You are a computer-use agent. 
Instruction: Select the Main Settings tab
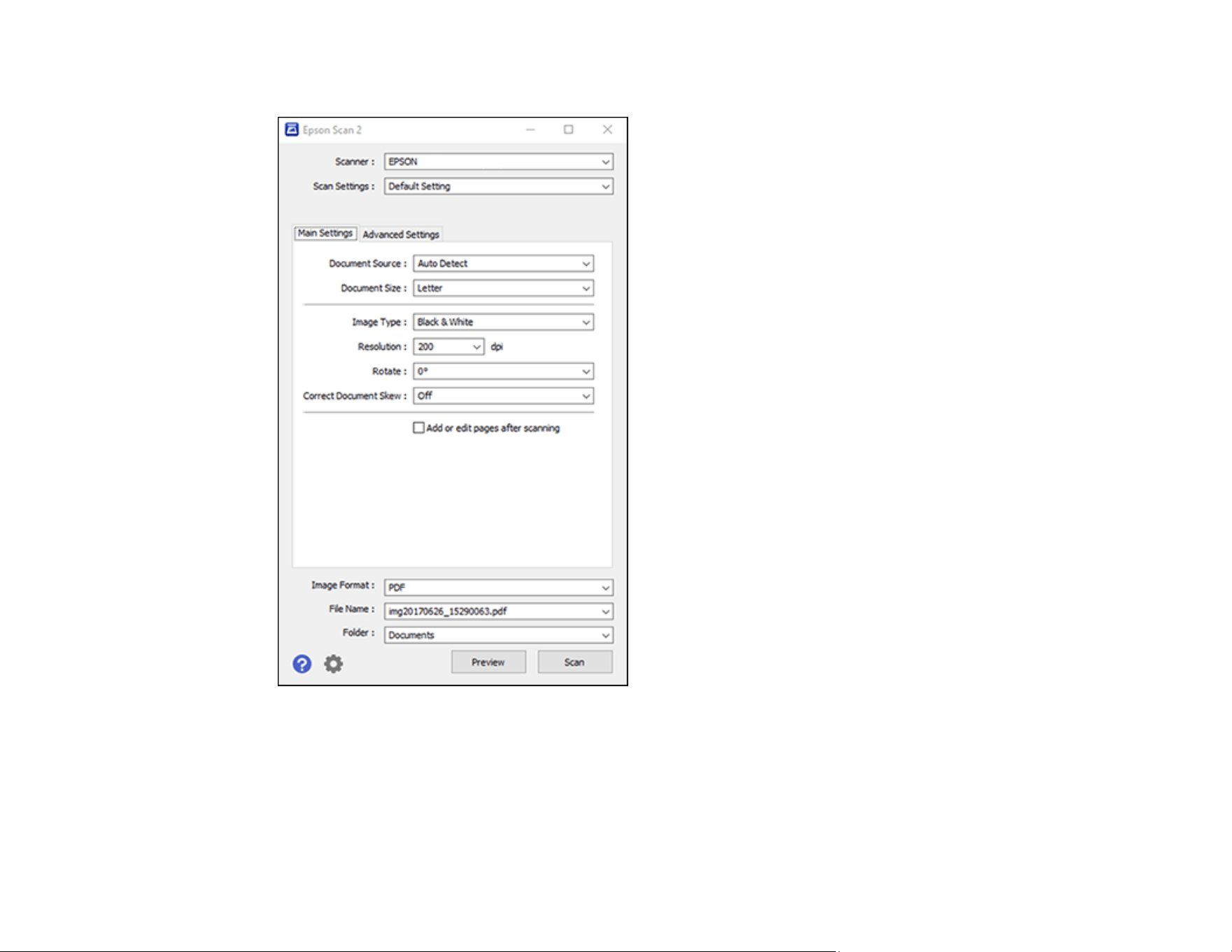[325, 233]
